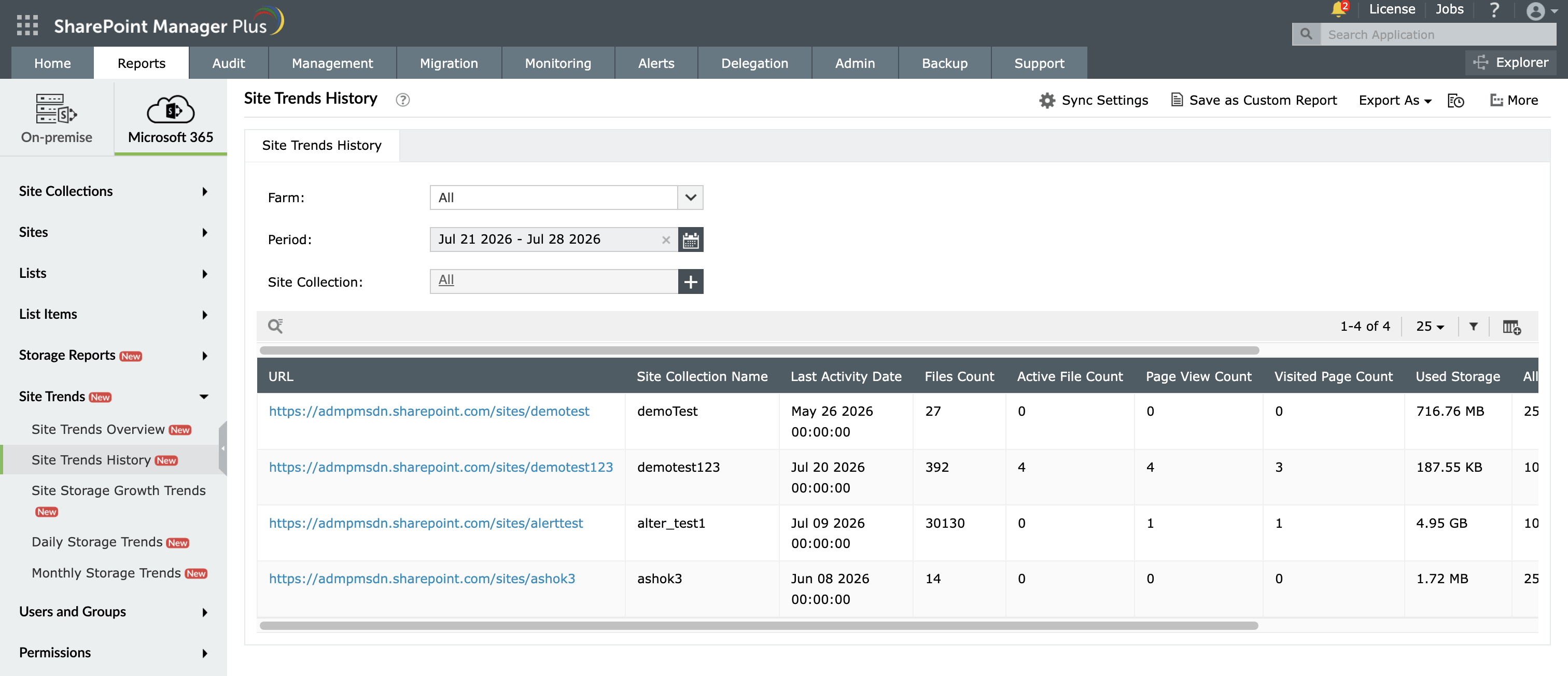Open the Jobs link
This screenshot has width=1568, height=676.
pyautogui.click(x=1449, y=9)
